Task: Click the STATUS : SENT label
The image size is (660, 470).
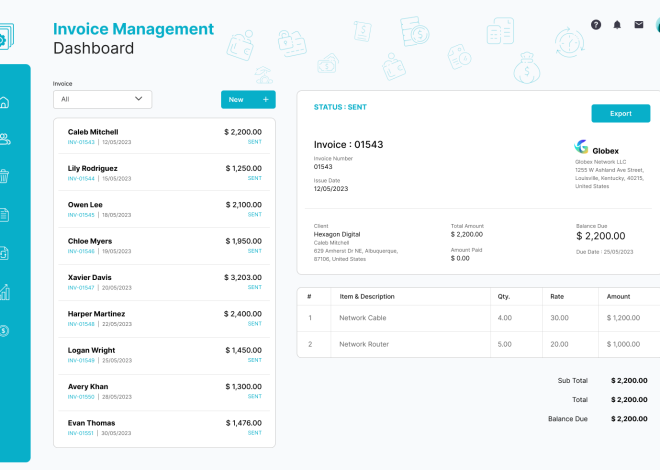Action: click(x=340, y=107)
